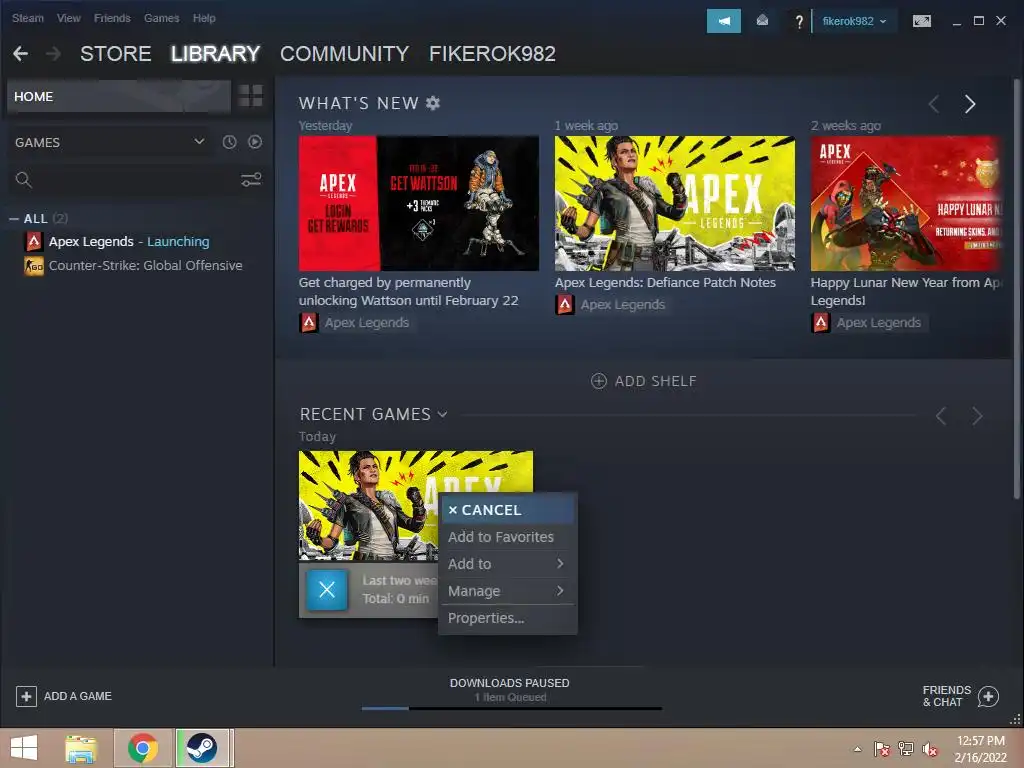Viewport: 1024px width, 768px height.
Task: Open Chrome from the taskbar
Action: coord(143,748)
